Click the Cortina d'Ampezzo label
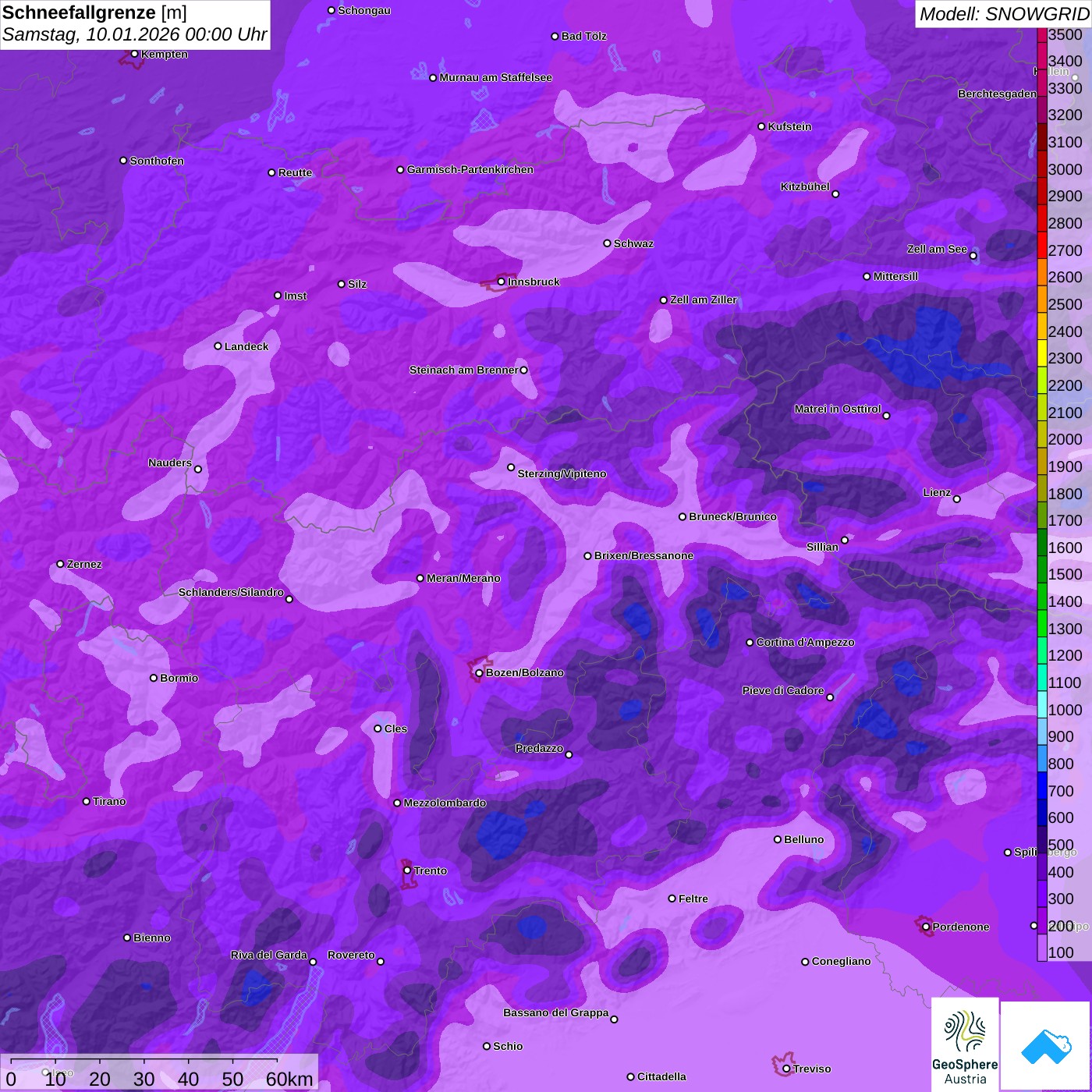Viewport: 1092px width, 1092px height. tap(806, 642)
